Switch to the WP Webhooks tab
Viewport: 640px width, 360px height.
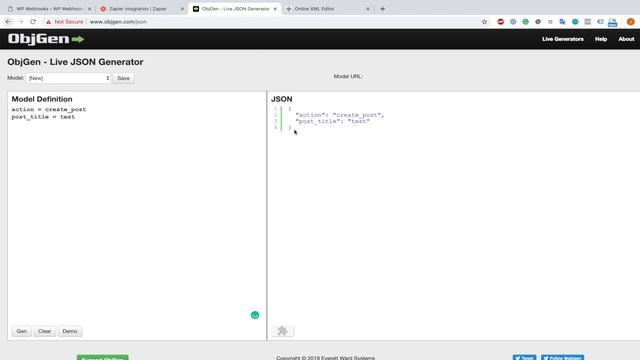pos(49,9)
